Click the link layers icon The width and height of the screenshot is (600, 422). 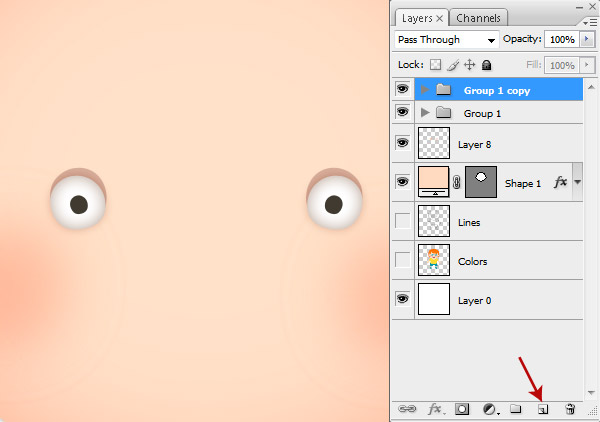[x=407, y=409]
